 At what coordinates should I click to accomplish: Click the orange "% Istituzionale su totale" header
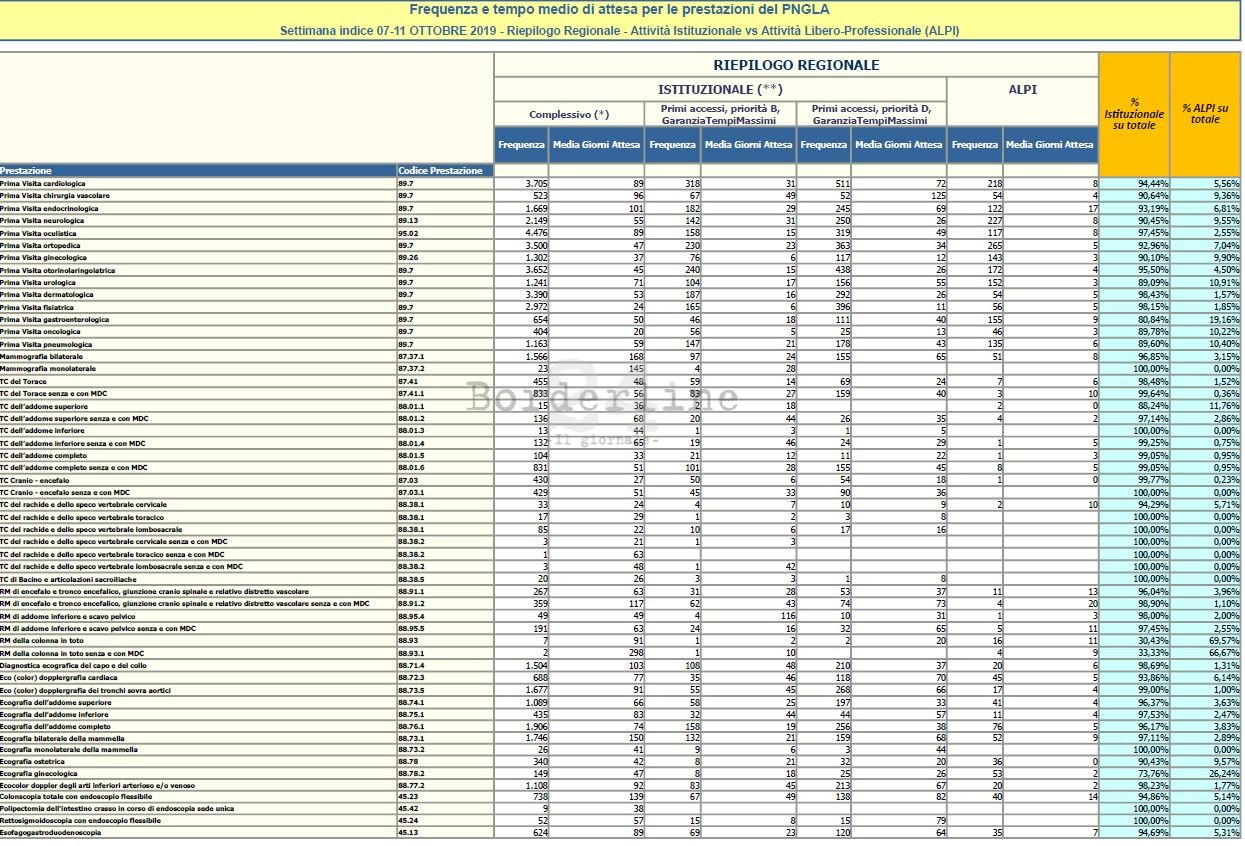(x=1134, y=112)
